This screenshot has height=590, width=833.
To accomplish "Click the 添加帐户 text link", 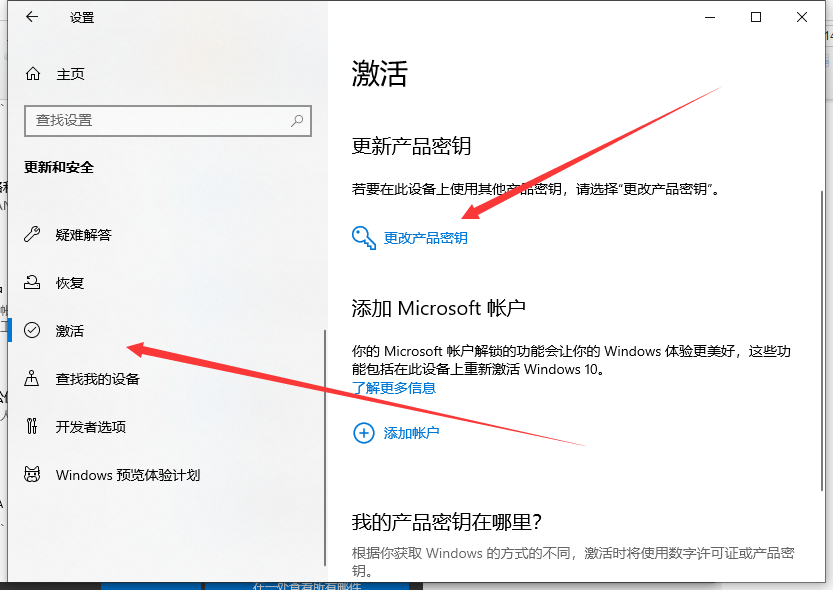I will (412, 433).
